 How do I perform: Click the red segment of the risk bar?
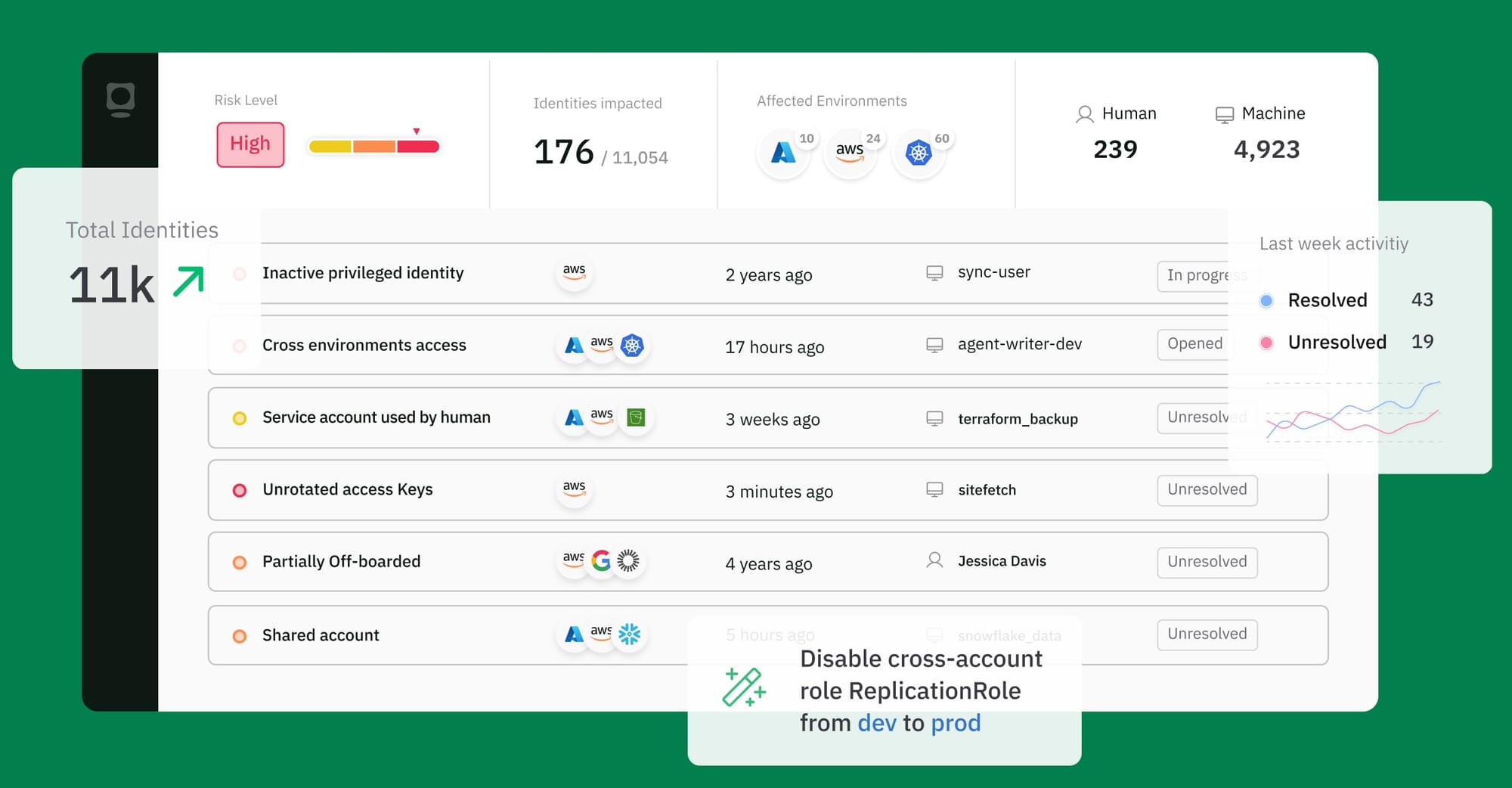pyautogui.click(x=418, y=147)
